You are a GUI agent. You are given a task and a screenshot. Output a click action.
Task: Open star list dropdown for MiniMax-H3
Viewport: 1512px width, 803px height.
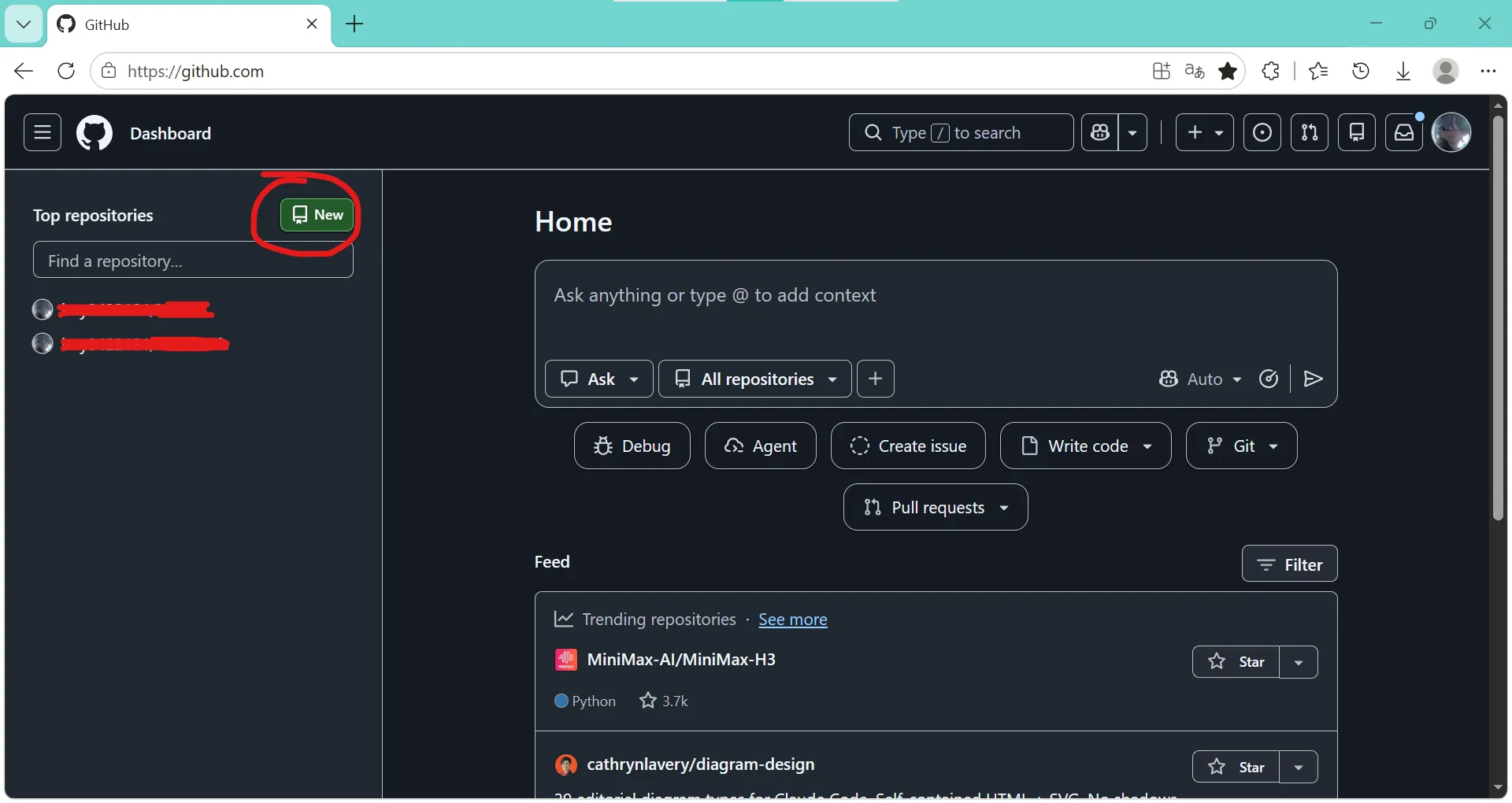click(1299, 661)
